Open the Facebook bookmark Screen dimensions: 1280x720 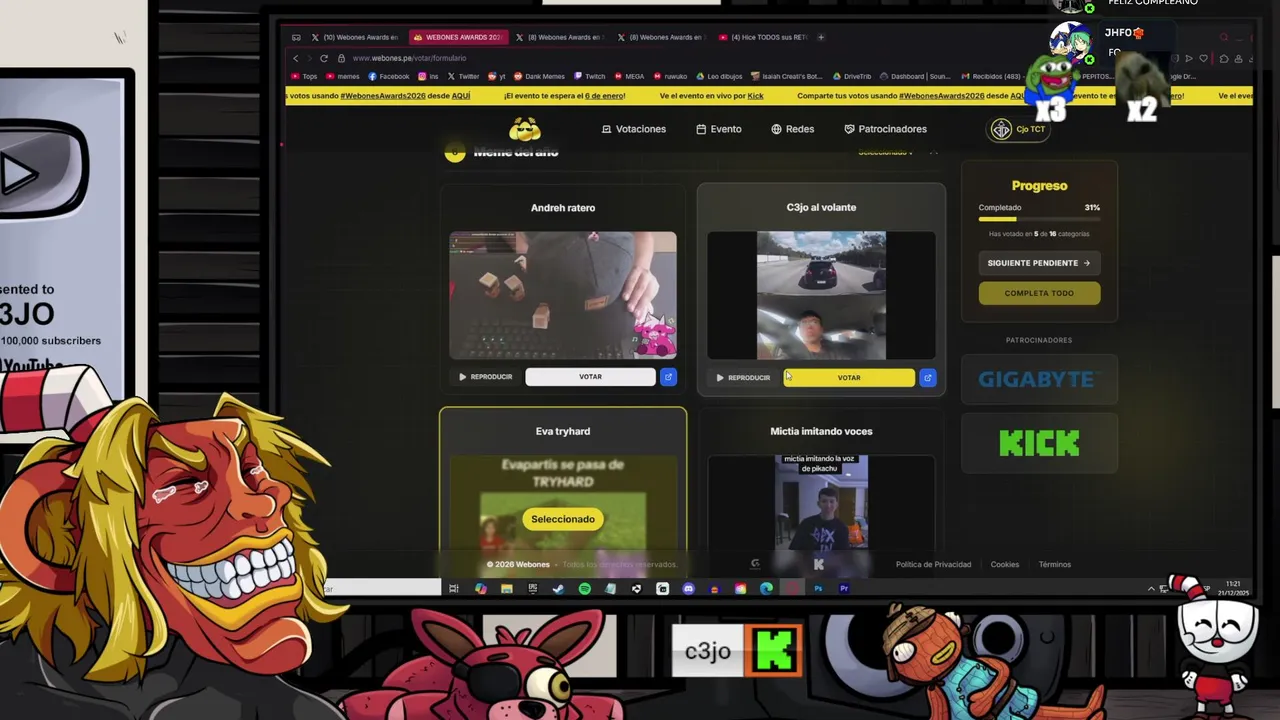point(389,76)
